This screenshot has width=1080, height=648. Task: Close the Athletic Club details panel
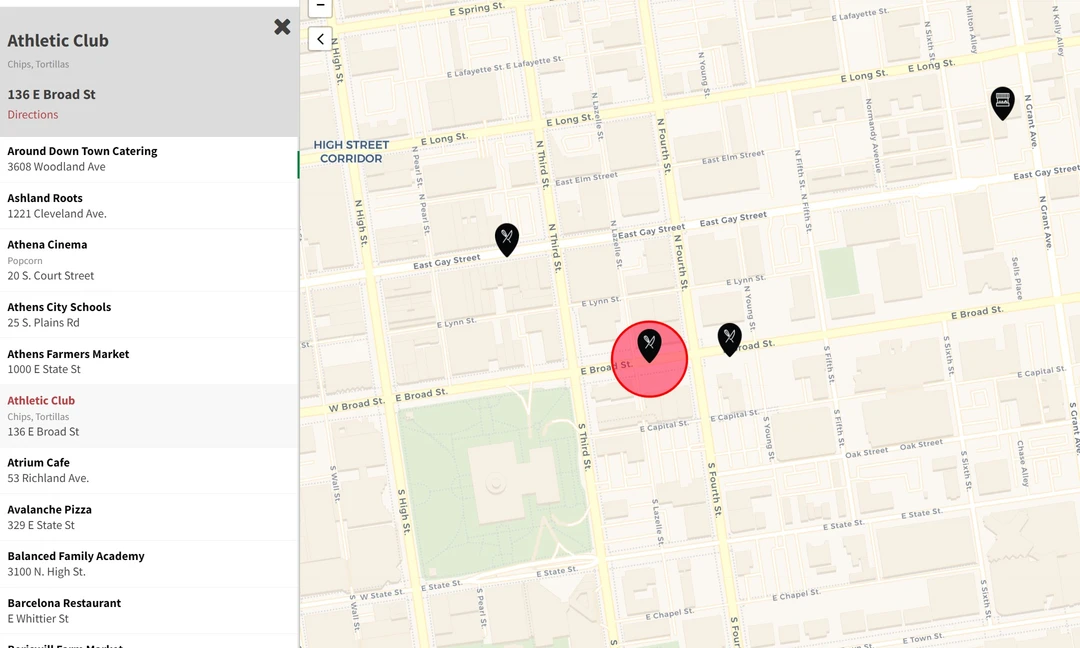click(282, 27)
